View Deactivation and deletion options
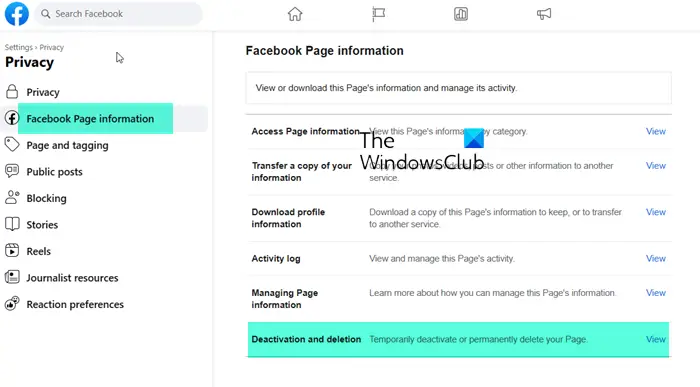Image resolution: width=700 pixels, height=387 pixels. tap(656, 339)
